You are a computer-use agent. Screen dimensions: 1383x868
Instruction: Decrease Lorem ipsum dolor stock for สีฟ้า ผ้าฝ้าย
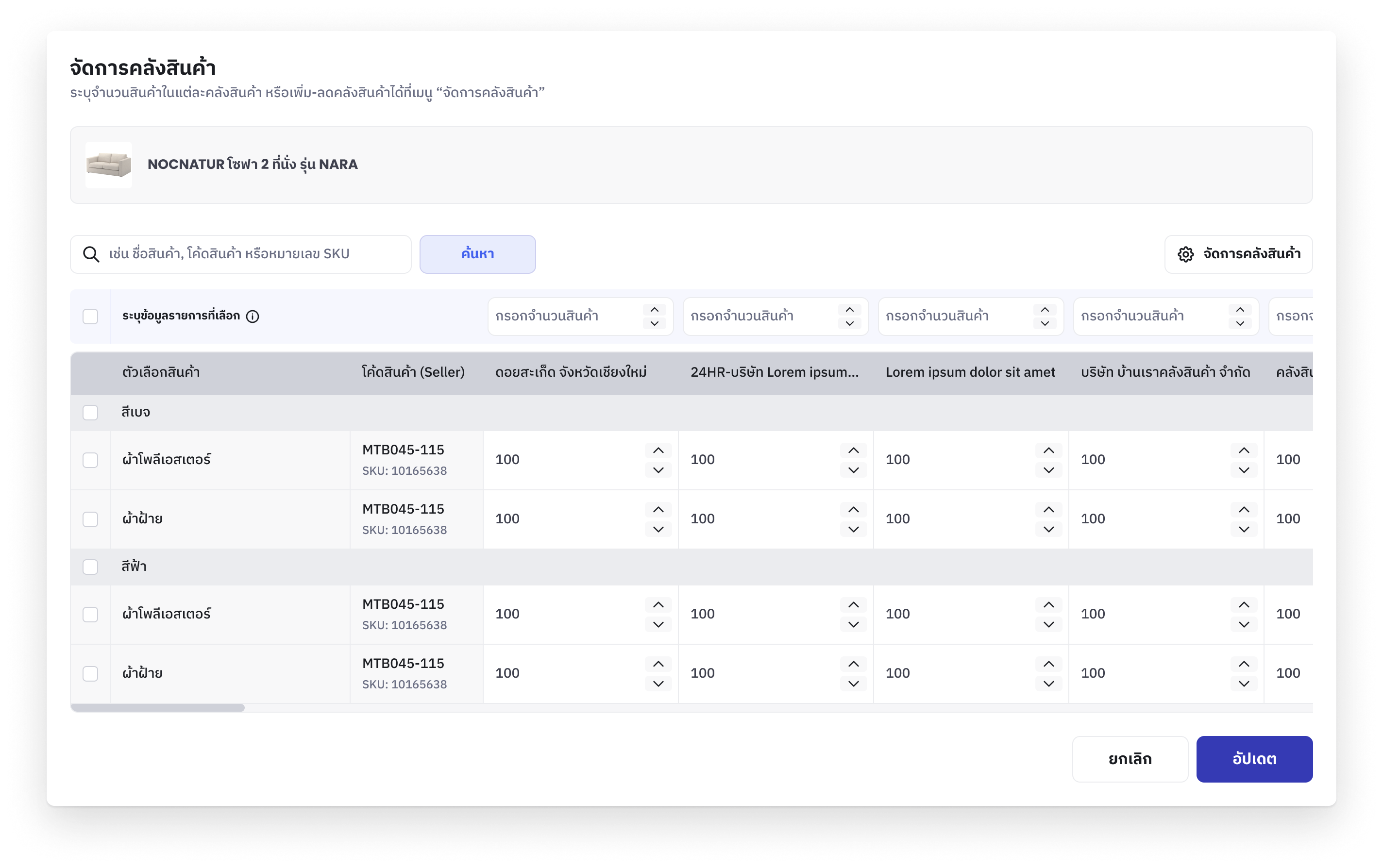(1049, 684)
